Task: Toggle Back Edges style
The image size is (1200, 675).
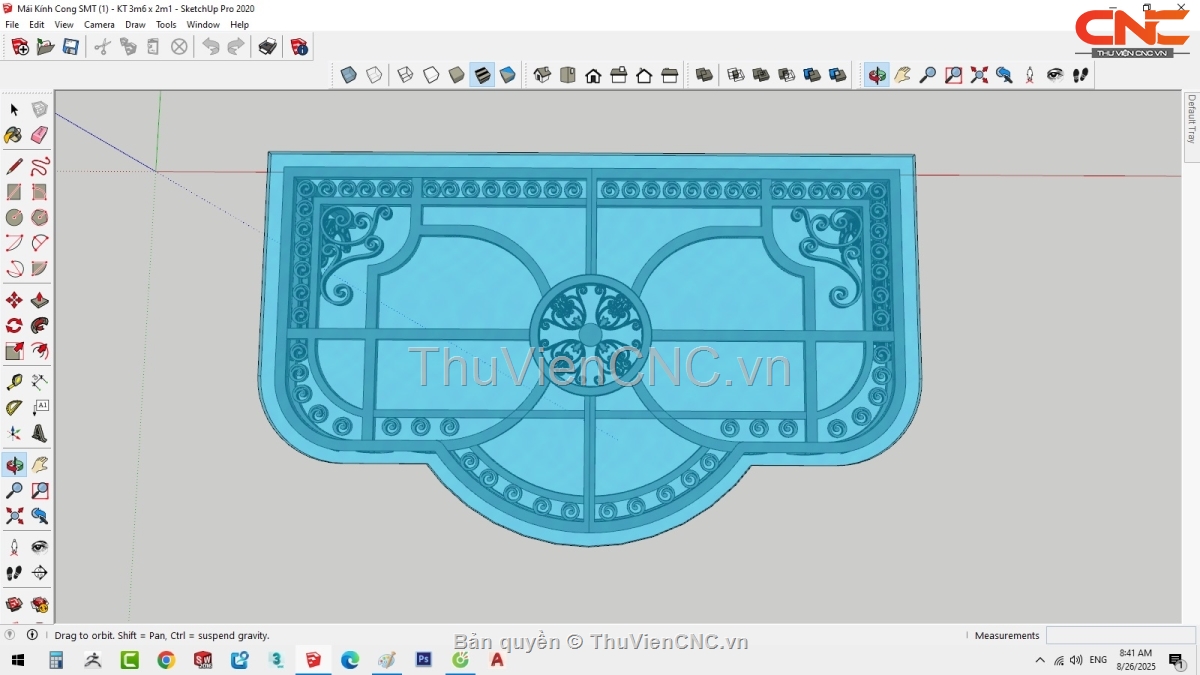Action: click(x=373, y=75)
